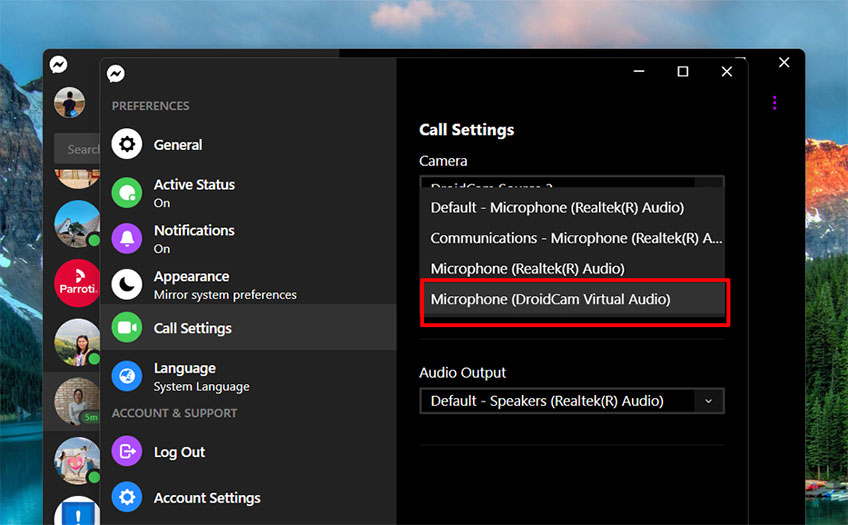
Task: Choose Communications - Microphone (Realtek) option
Action: click(572, 238)
